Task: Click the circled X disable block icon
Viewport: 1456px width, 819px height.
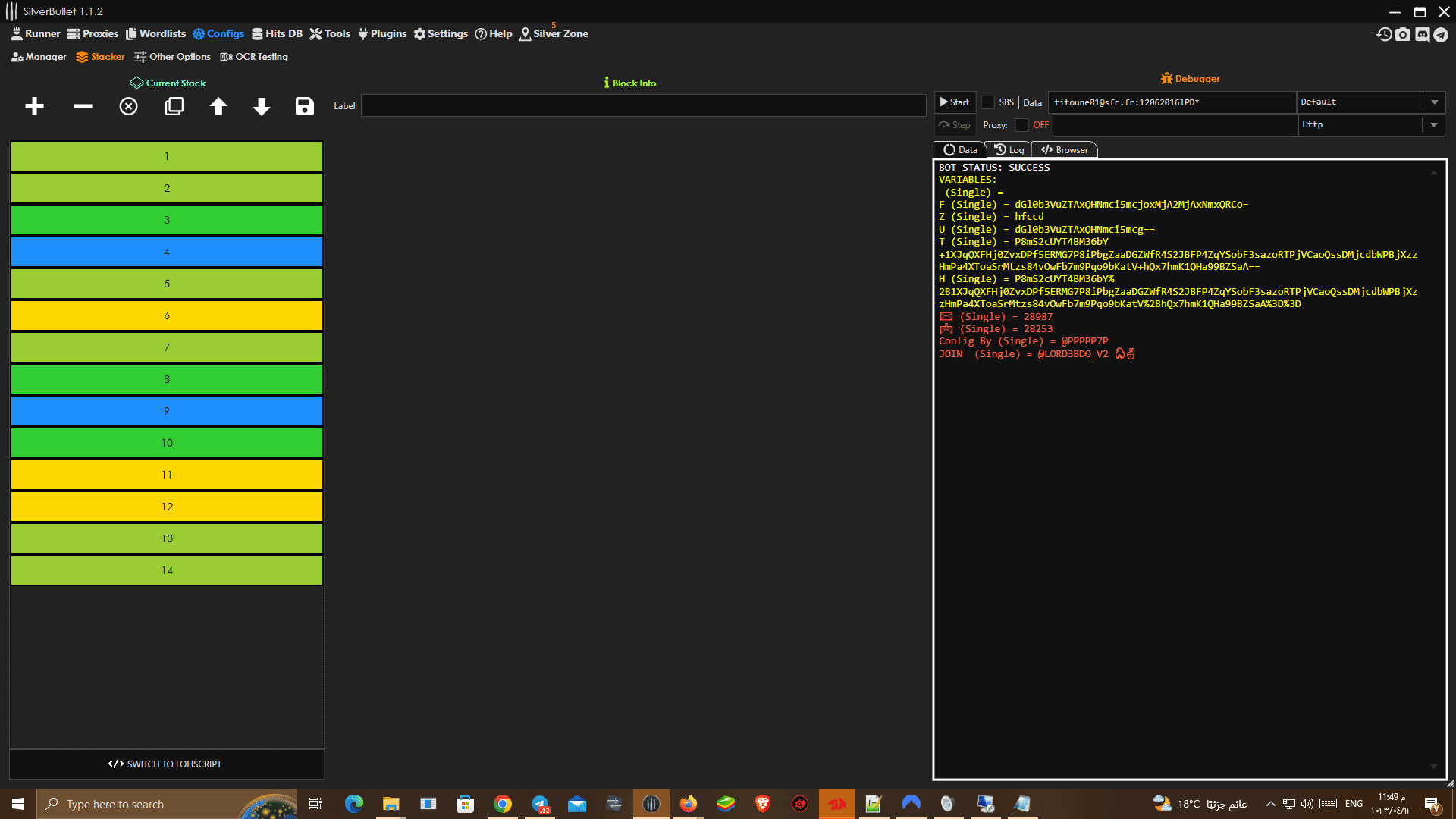Action: pyautogui.click(x=128, y=106)
